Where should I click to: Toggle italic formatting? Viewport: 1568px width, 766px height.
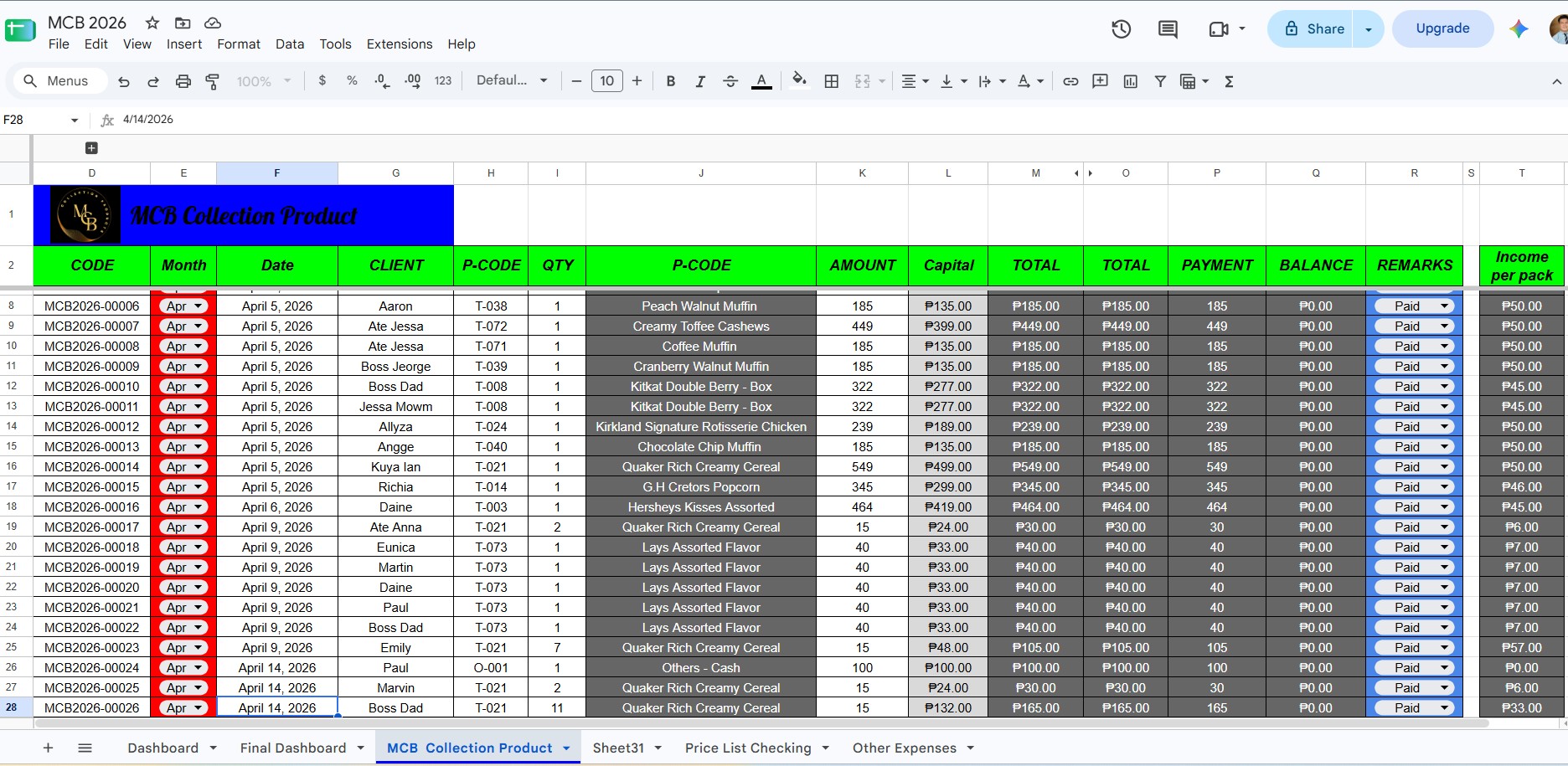pyautogui.click(x=700, y=81)
